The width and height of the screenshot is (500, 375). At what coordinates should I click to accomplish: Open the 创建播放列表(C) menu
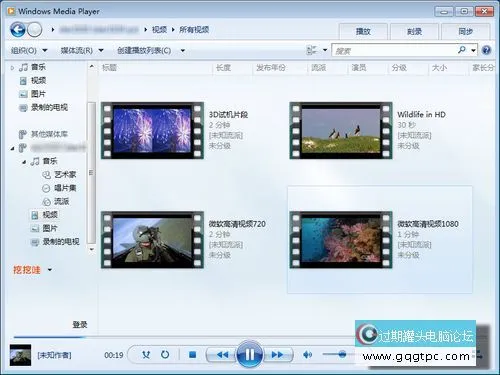pos(144,51)
